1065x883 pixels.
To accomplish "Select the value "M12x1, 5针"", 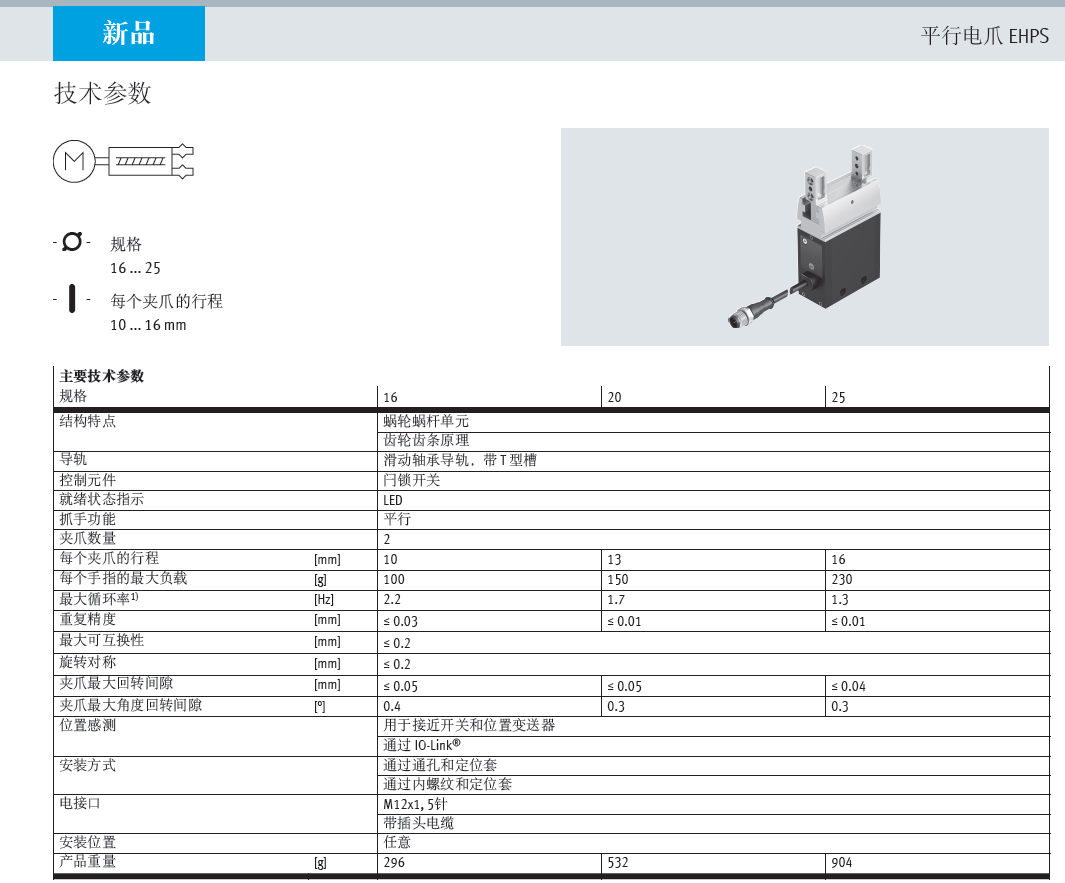I will (x=415, y=804).
